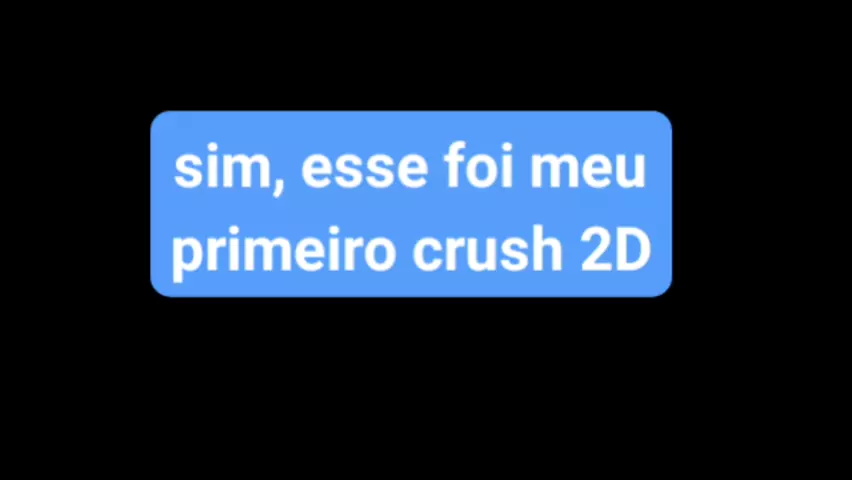Click the word "esse" in the caption
Viewport: 852px width, 480px height.
tap(364, 172)
